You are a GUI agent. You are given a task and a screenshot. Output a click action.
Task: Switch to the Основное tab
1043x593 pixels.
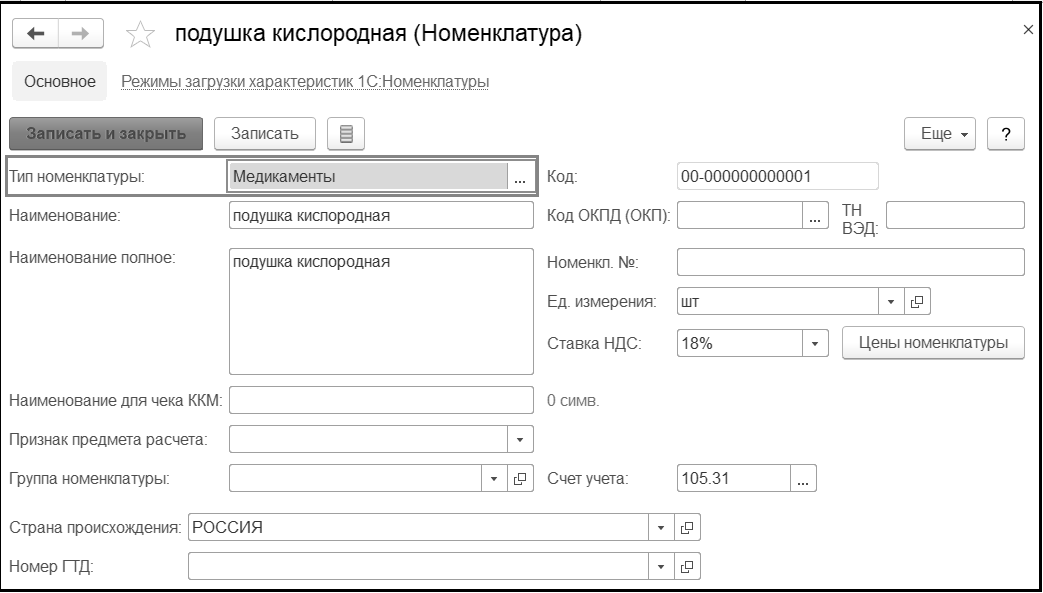click(x=59, y=82)
